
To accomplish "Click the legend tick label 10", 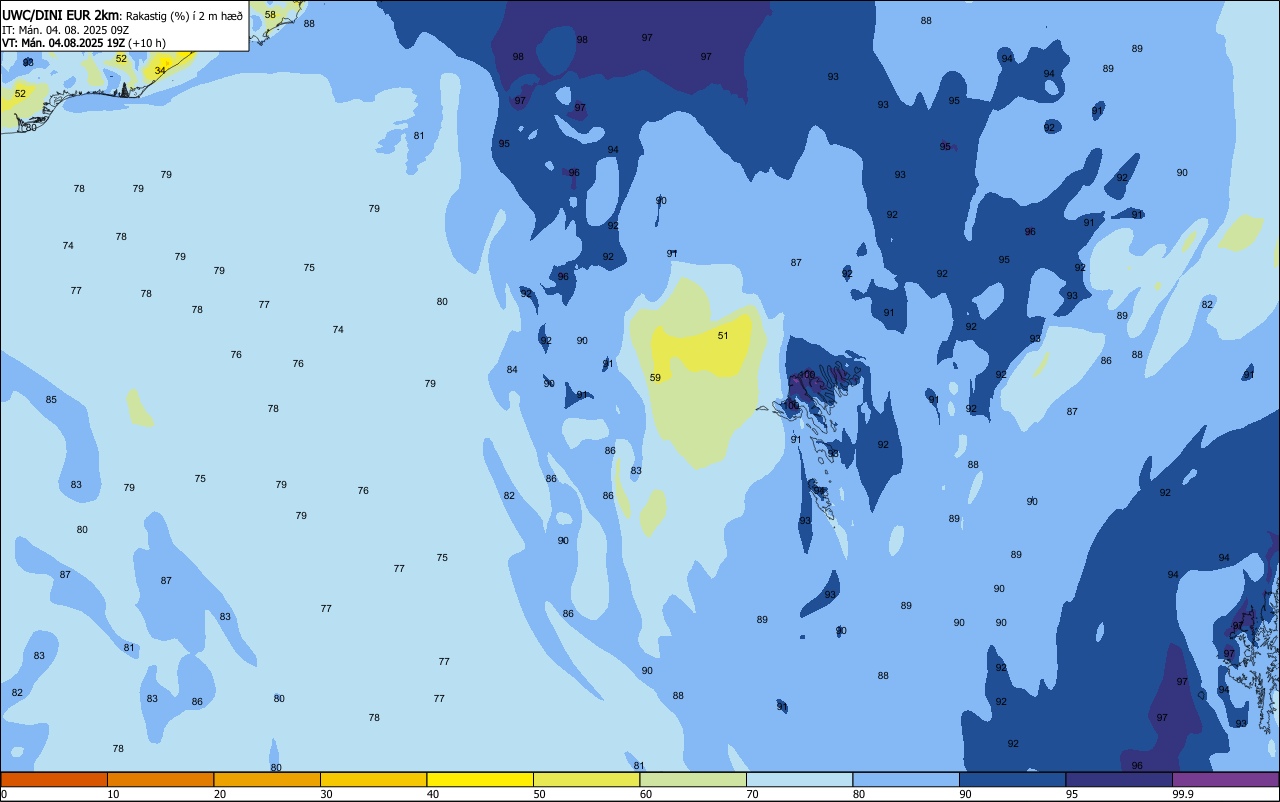I will (113, 794).
